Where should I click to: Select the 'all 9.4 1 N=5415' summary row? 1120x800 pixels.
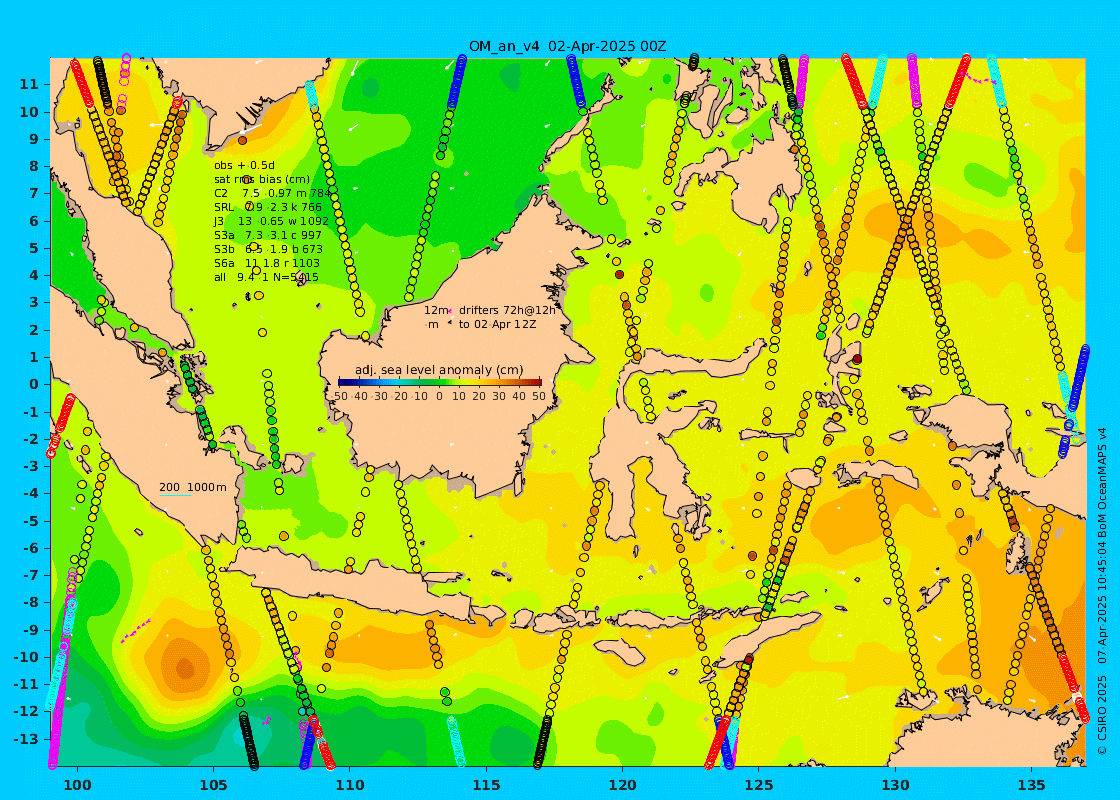point(266,277)
